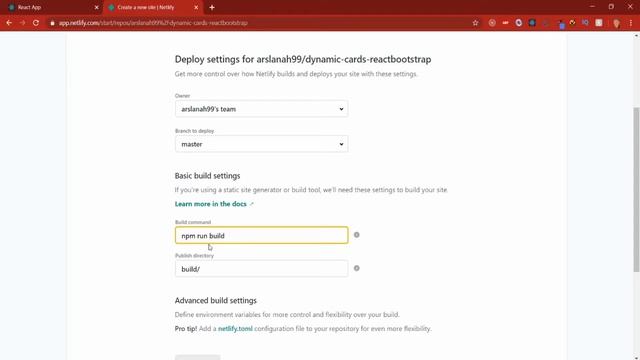
Task: Open a new browser tab with plus icon
Action: pyautogui.click(x=211, y=7)
